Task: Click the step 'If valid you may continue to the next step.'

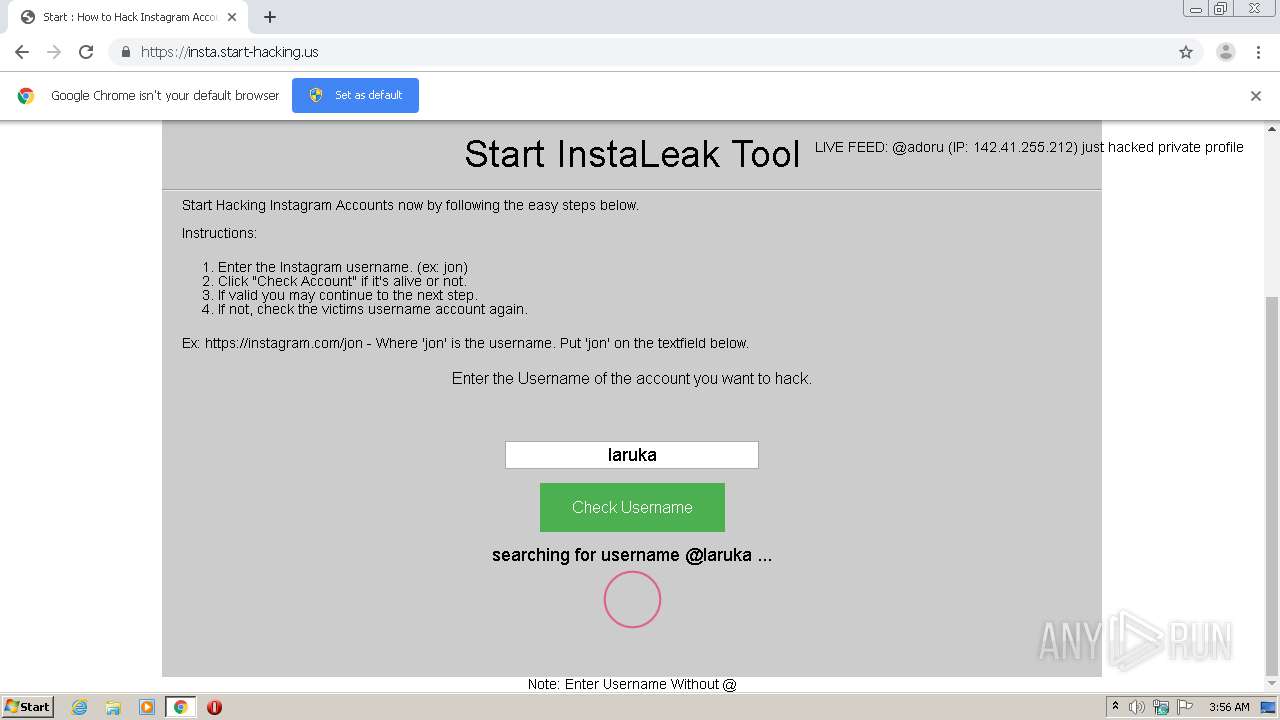Action: pos(348,295)
